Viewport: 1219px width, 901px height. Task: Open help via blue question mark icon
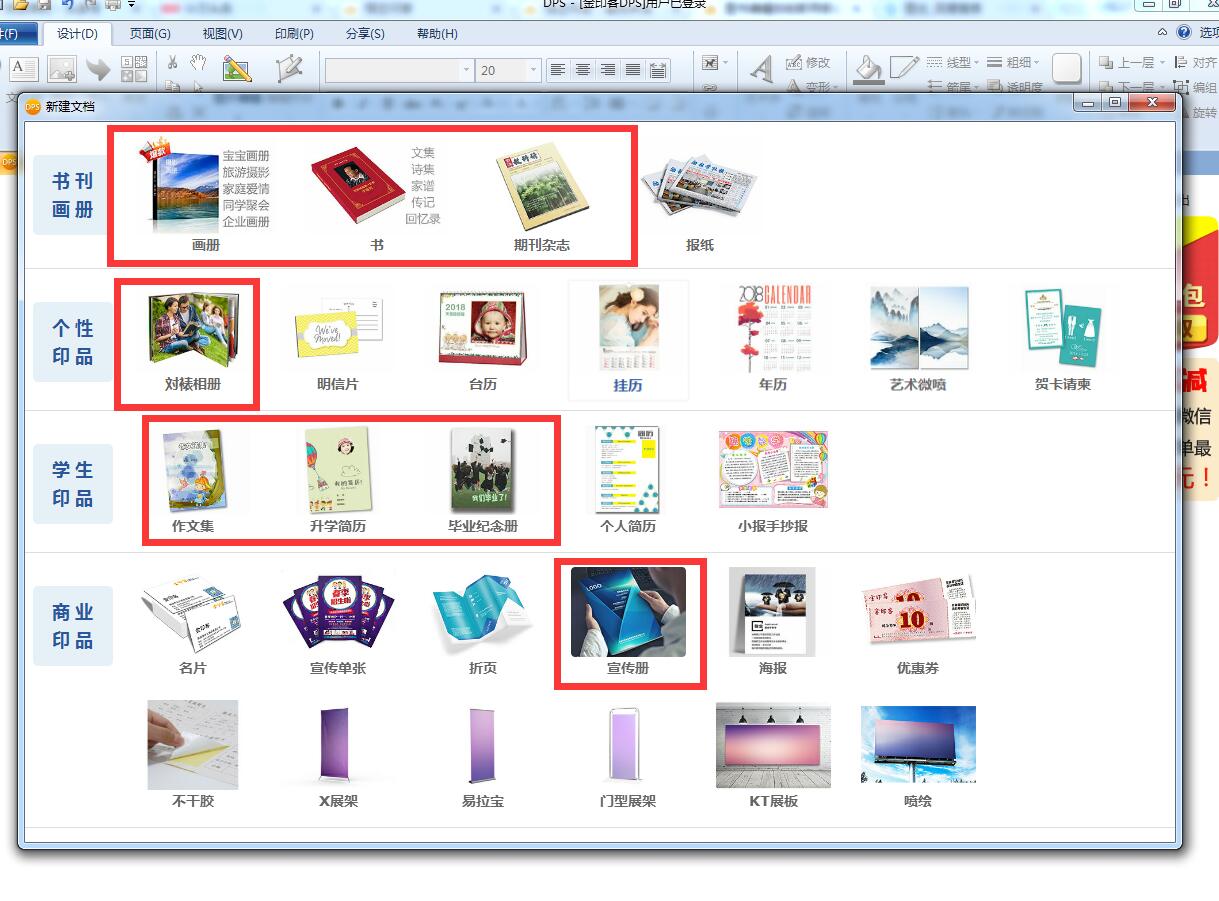pos(1184,33)
